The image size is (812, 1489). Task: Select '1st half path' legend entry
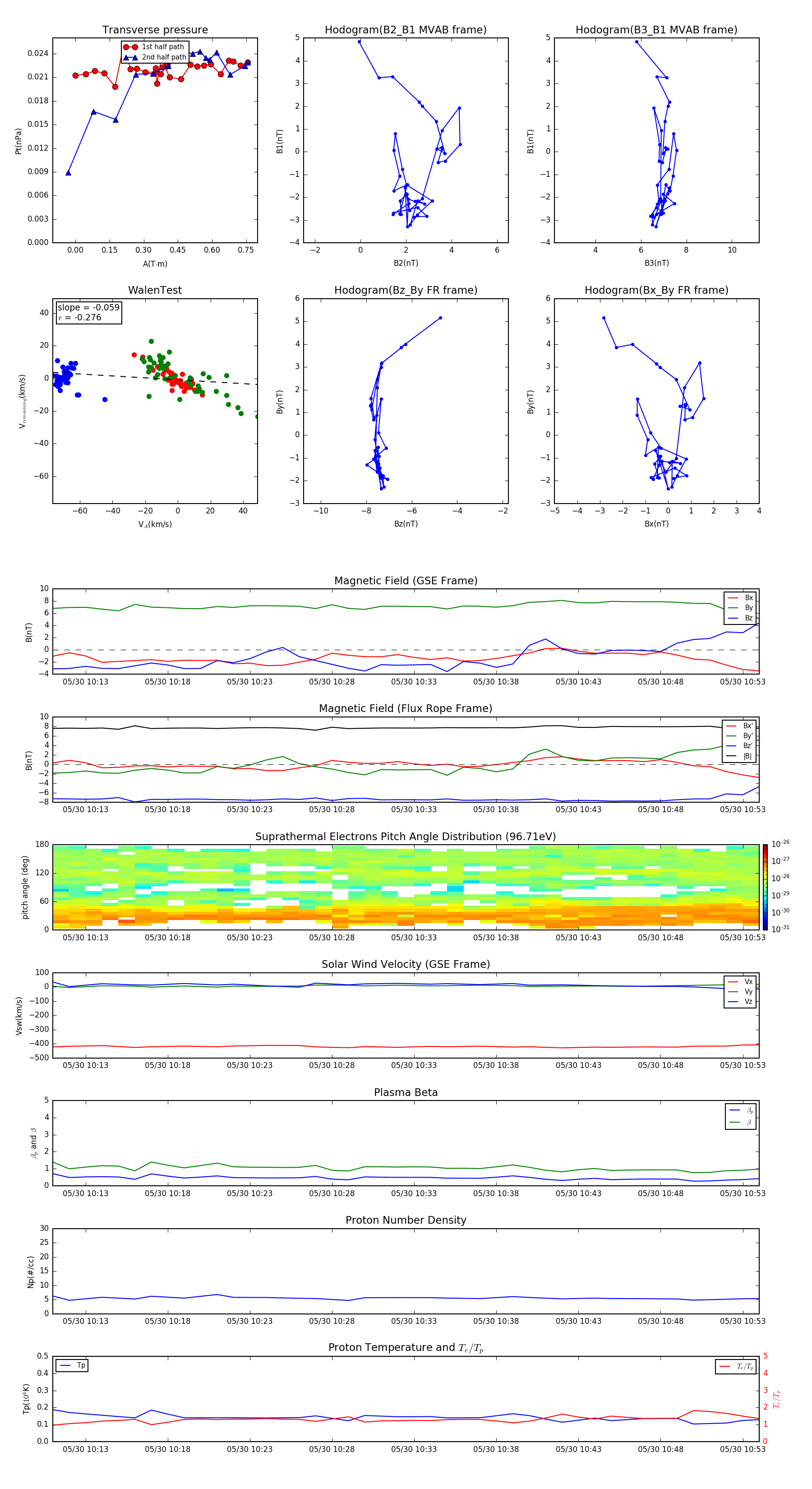[154, 47]
